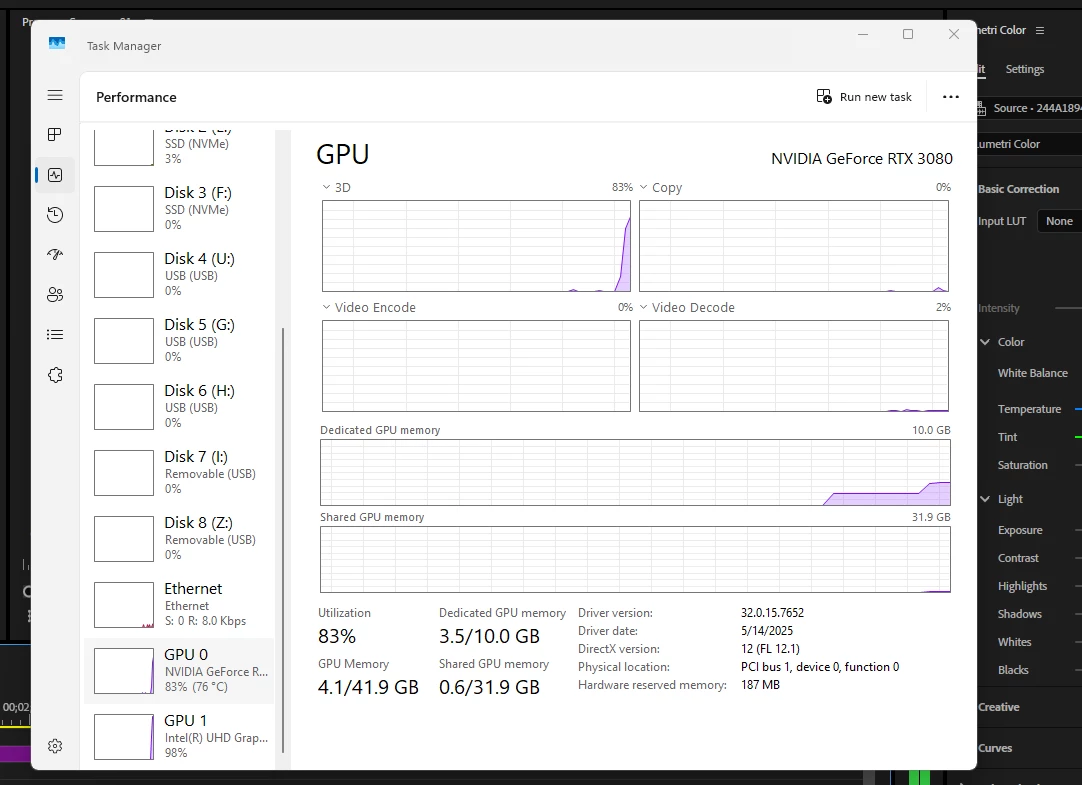Image resolution: width=1082 pixels, height=785 pixels.
Task: Open the Curves section in Lumetri
Action: tap(995, 748)
